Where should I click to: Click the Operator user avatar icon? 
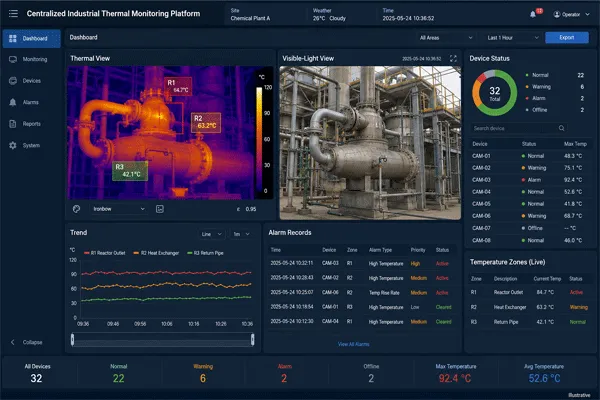pyautogui.click(x=557, y=15)
